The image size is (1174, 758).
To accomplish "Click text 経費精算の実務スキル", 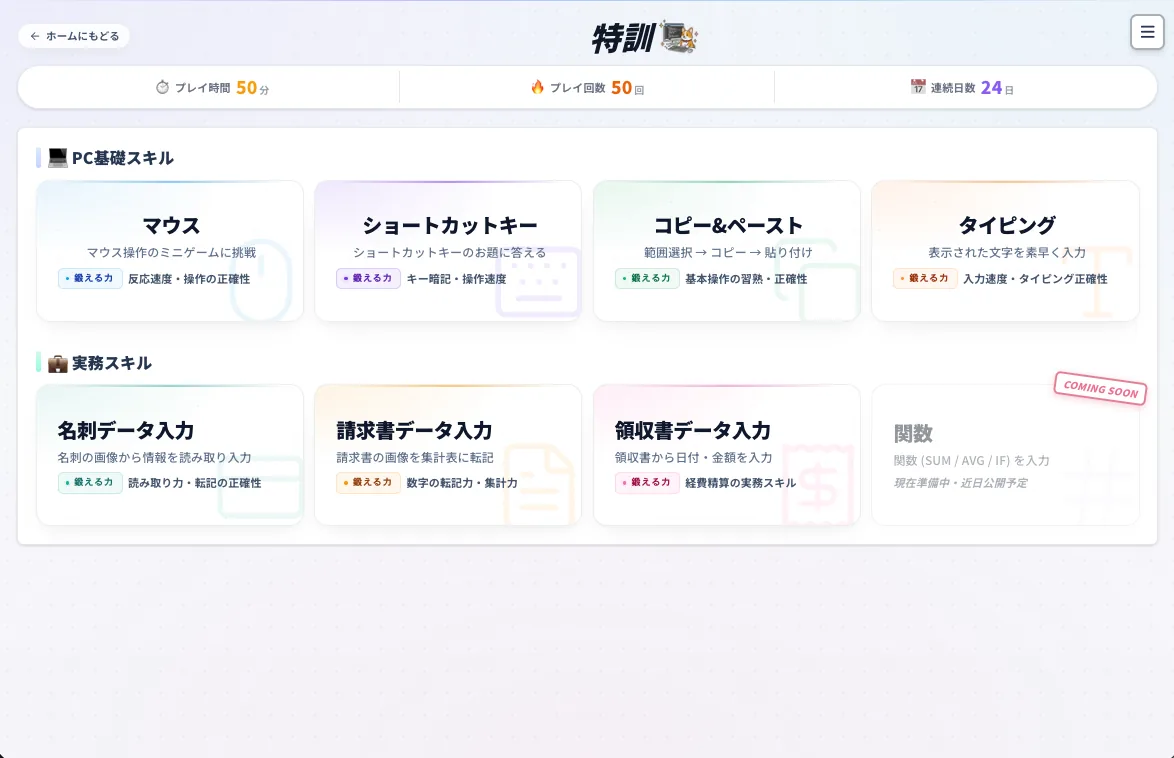I will pos(740,483).
